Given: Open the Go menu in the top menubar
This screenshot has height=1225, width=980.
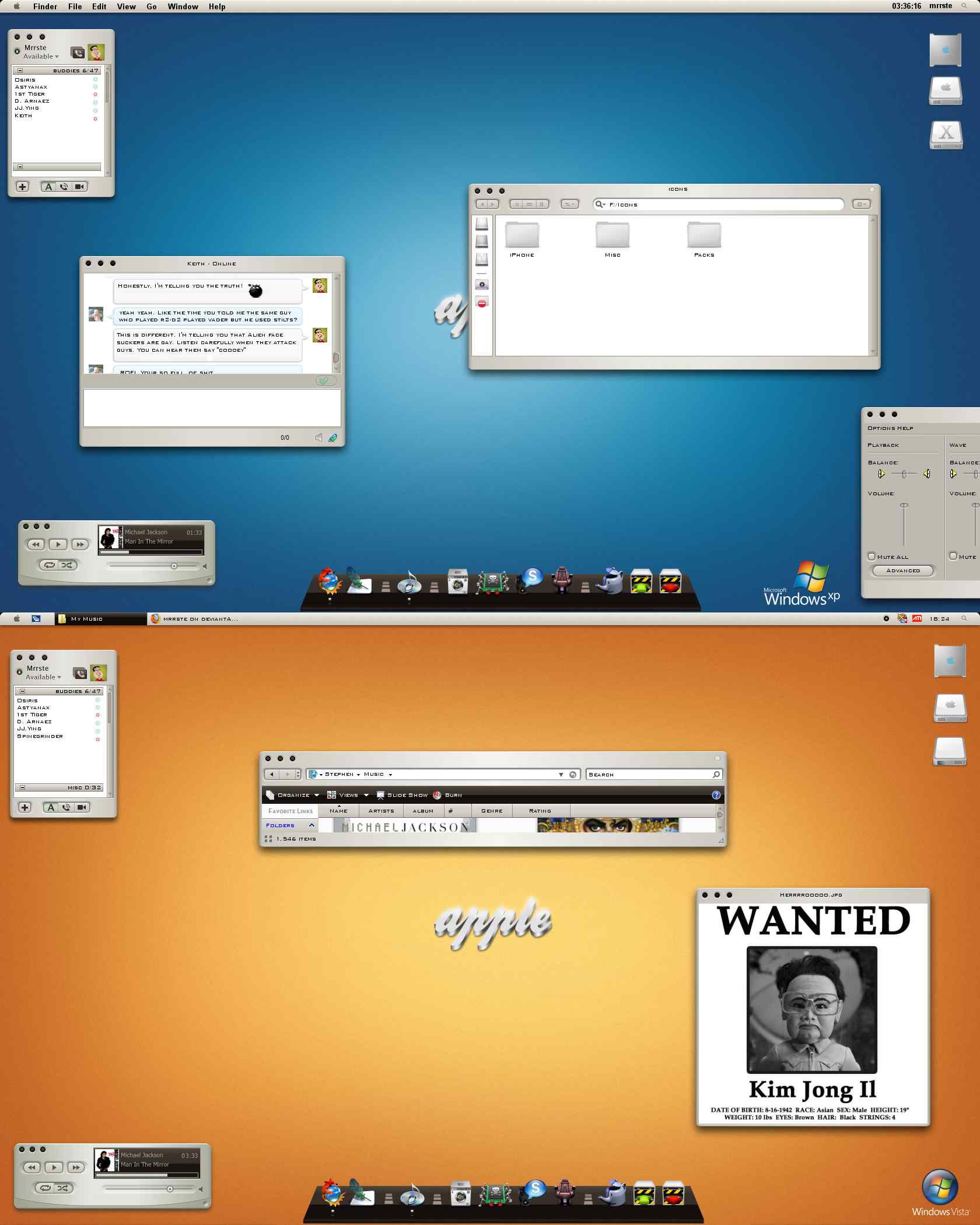Looking at the screenshot, I should click(152, 6).
